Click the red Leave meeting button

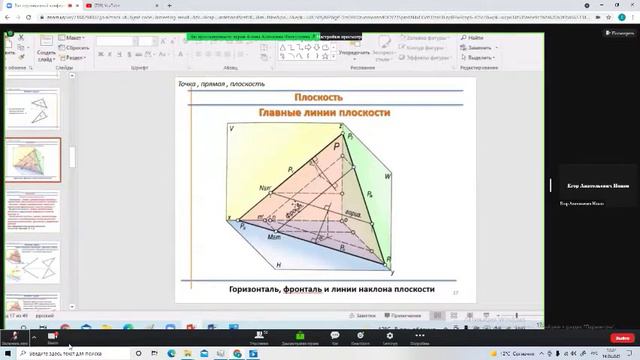pos(622,338)
